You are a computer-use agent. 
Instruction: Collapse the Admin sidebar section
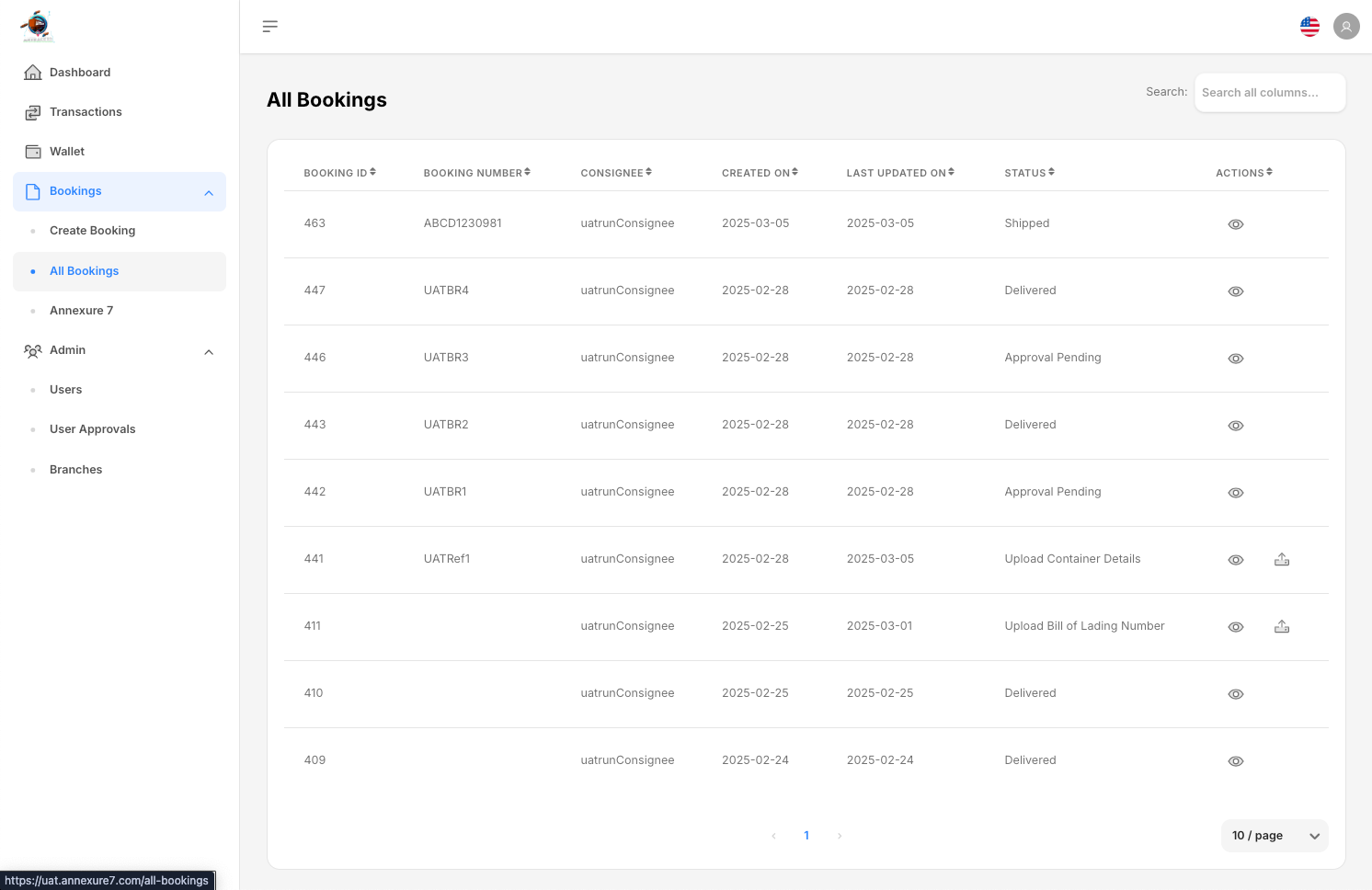point(209,351)
